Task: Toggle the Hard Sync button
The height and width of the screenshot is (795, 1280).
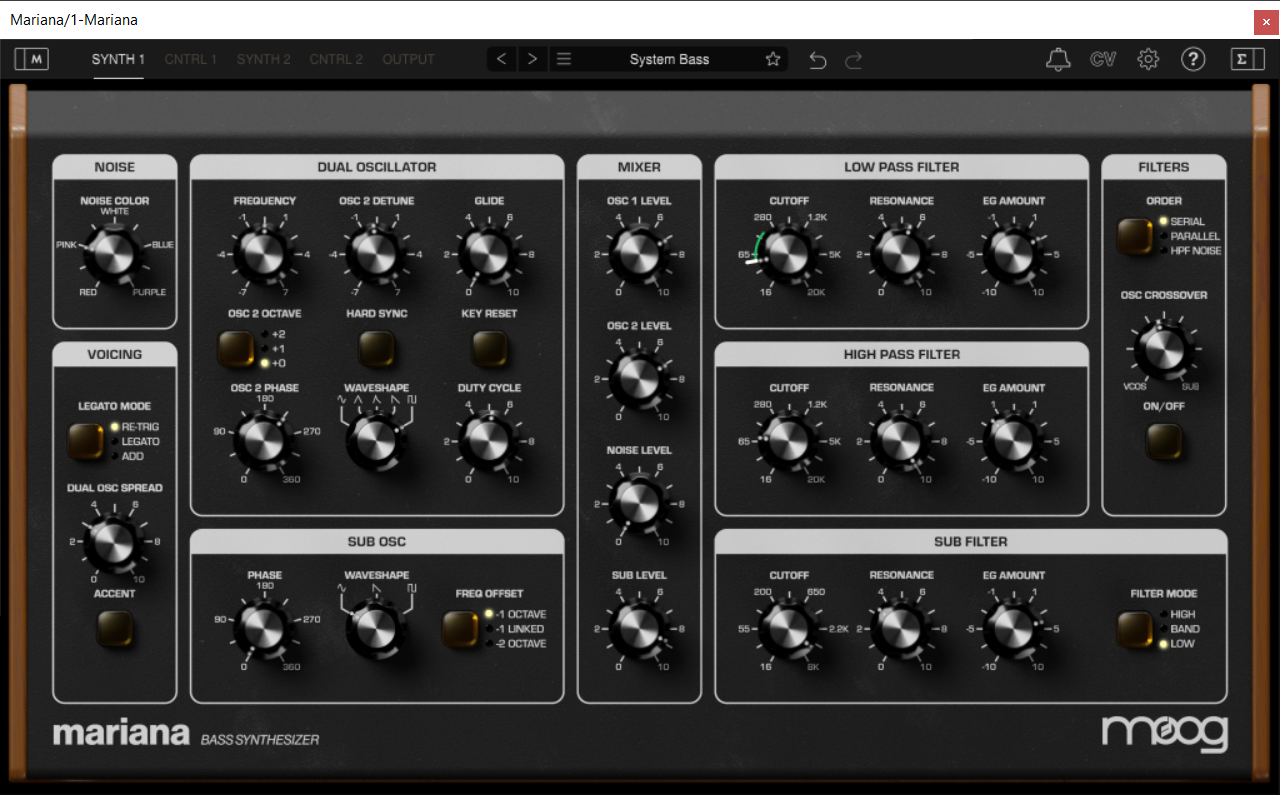Action: tap(376, 347)
